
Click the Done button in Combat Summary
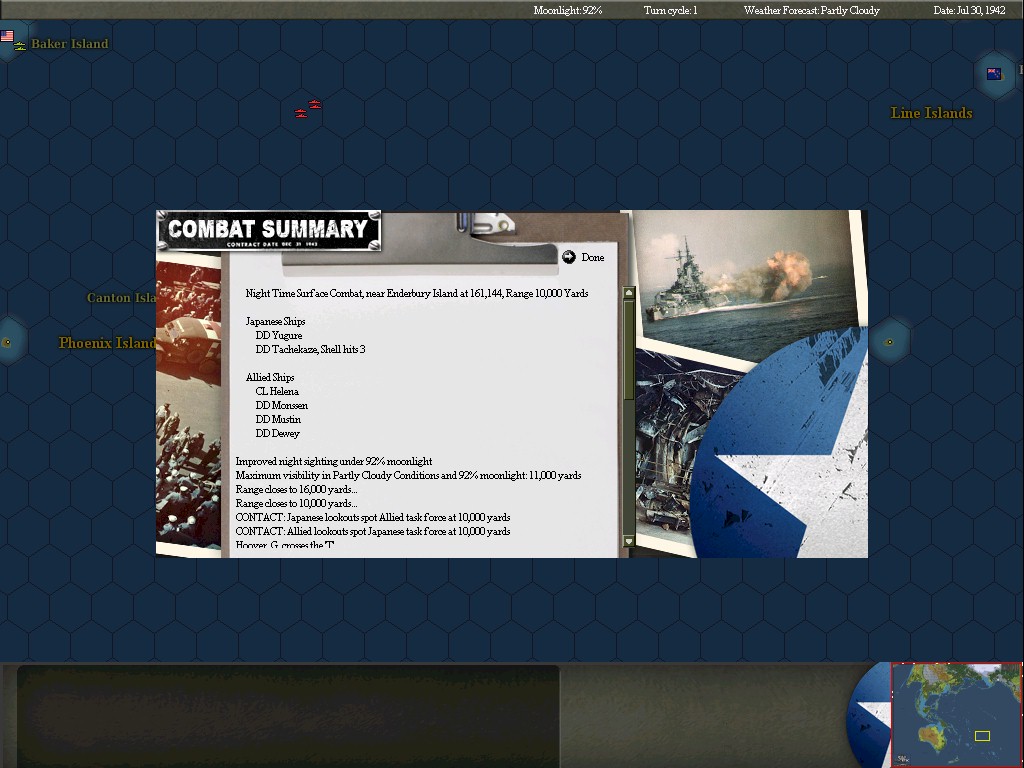click(583, 257)
